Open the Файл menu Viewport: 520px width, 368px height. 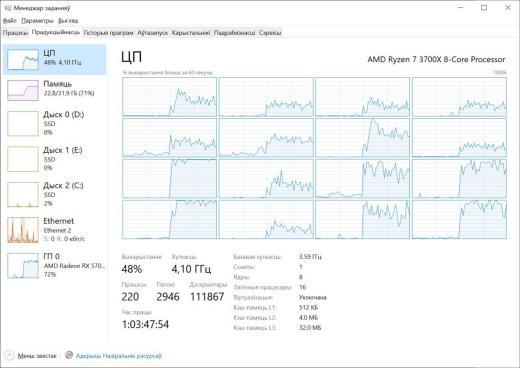(10, 21)
